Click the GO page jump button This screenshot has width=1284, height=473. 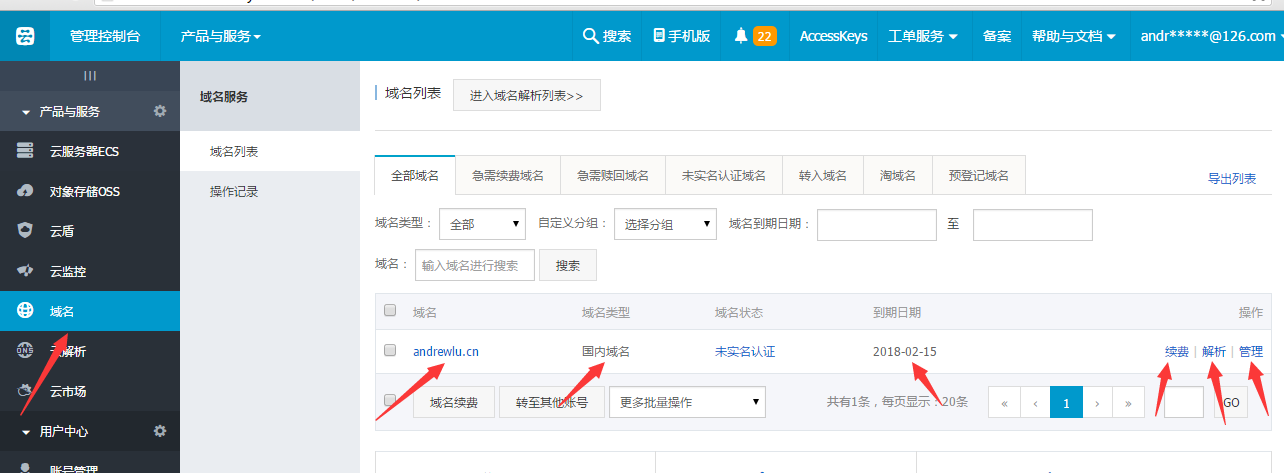point(1232,403)
